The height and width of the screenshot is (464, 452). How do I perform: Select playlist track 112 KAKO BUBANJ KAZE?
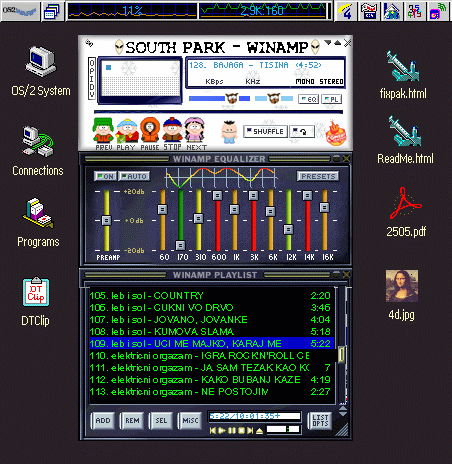pos(211,380)
